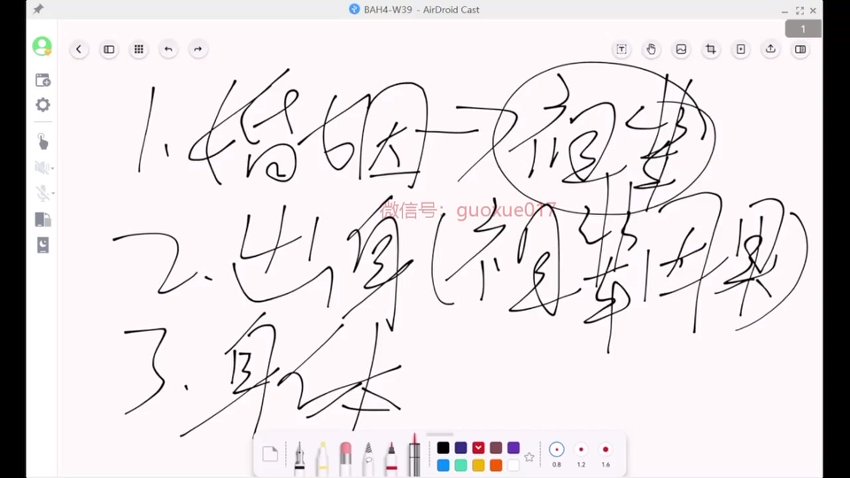Pick the brown color swatch

click(496, 448)
